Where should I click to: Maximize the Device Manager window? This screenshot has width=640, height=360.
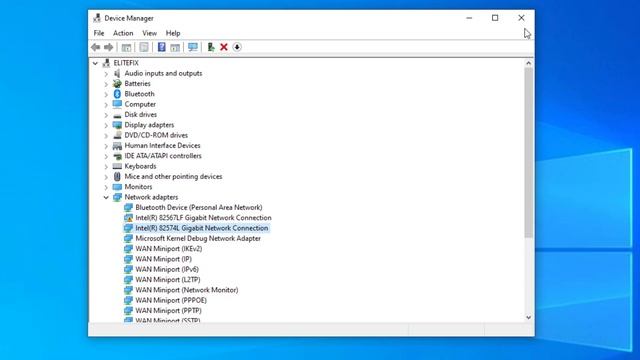point(495,18)
